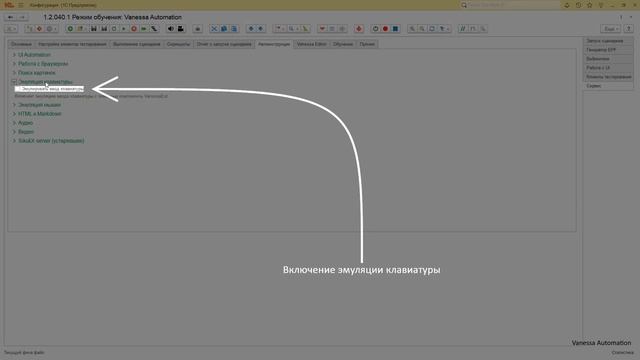Switch to the 'Vanessa Editor' tab
The height and width of the screenshot is (360, 640).
tap(311, 44)
